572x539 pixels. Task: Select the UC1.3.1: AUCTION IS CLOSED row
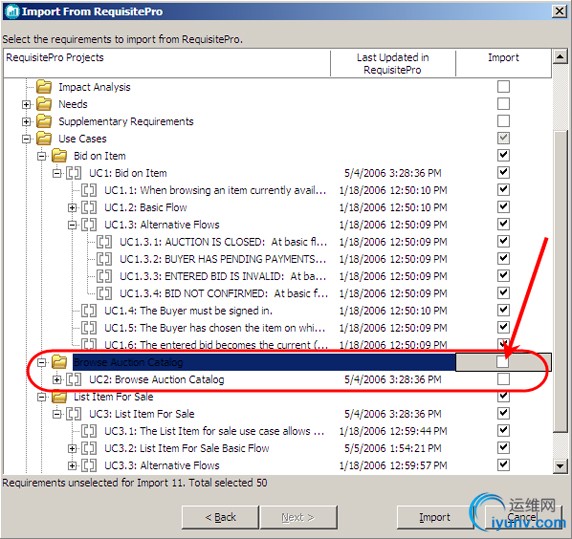278,241
